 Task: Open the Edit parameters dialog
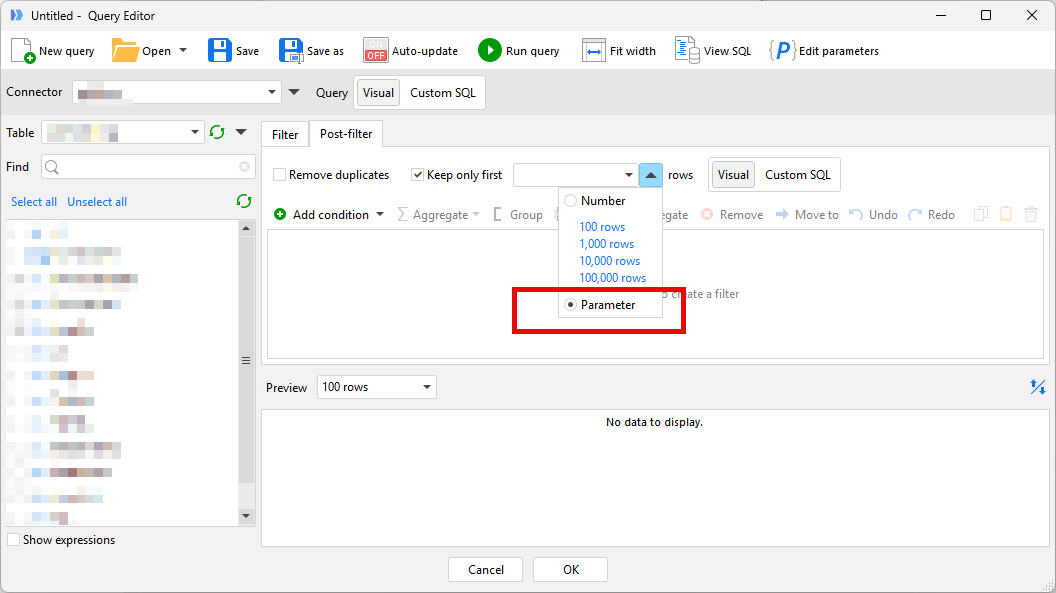(x=782, y=51)
